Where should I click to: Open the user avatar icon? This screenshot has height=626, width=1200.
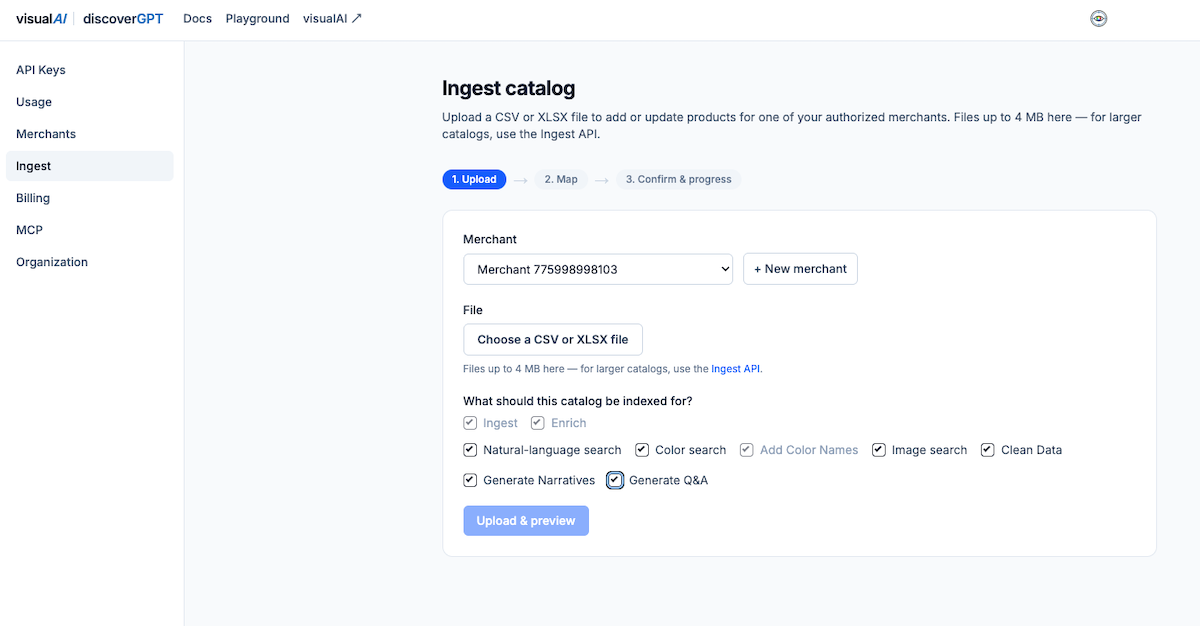pos(1098,18)
